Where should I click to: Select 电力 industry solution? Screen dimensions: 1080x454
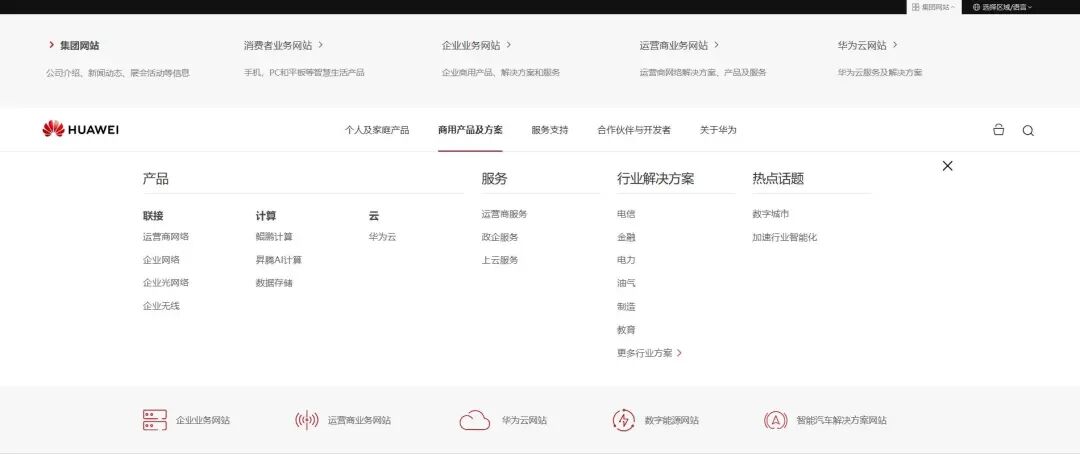[x=626, y=260]
